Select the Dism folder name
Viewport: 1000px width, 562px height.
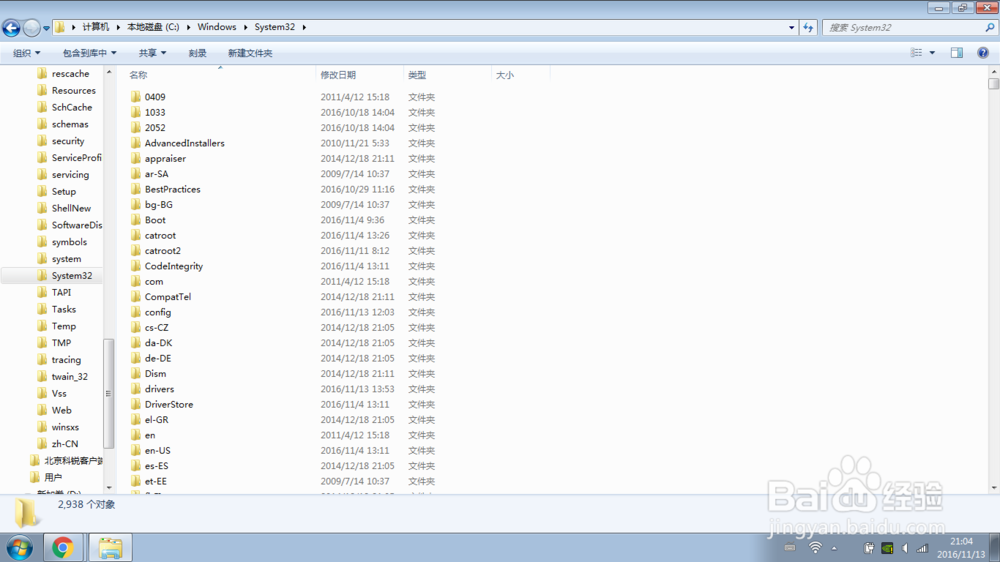pyautogui.click(x=155, y=374)
